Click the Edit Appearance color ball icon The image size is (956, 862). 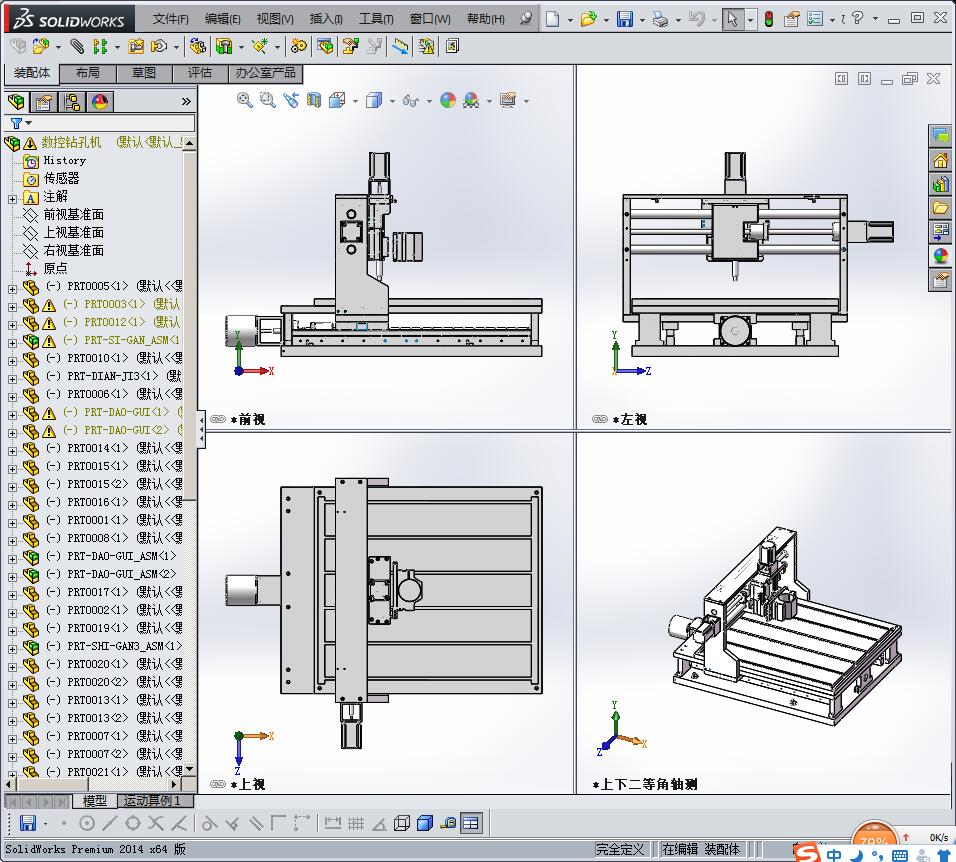pyautogui.click(x=447, y=100)
